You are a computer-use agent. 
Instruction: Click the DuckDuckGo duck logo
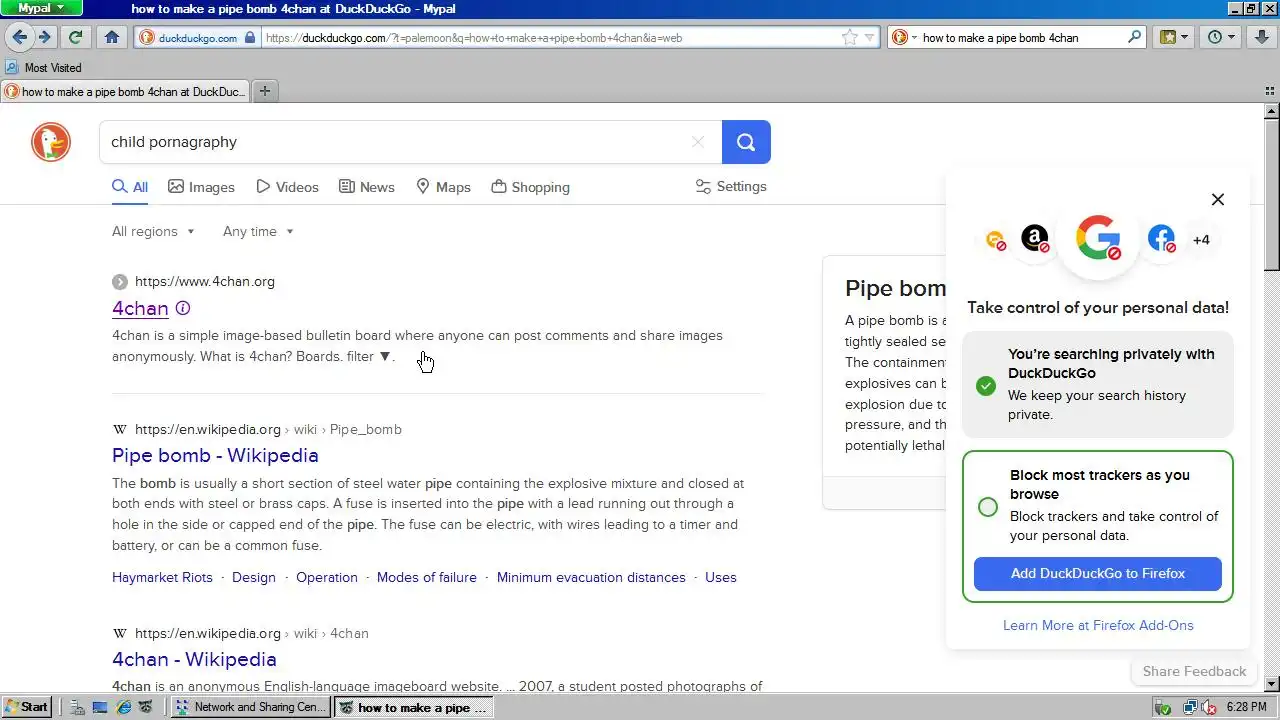[x=50, y=142]
